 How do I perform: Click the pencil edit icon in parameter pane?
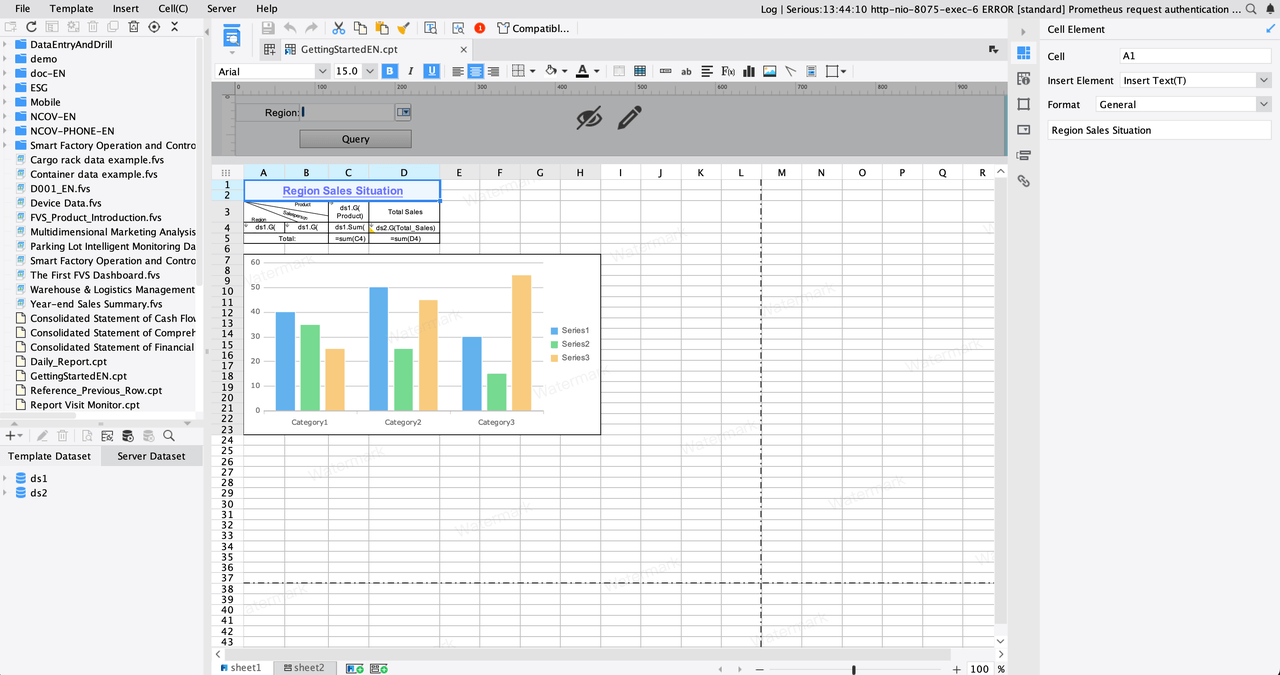click(629, 118)
